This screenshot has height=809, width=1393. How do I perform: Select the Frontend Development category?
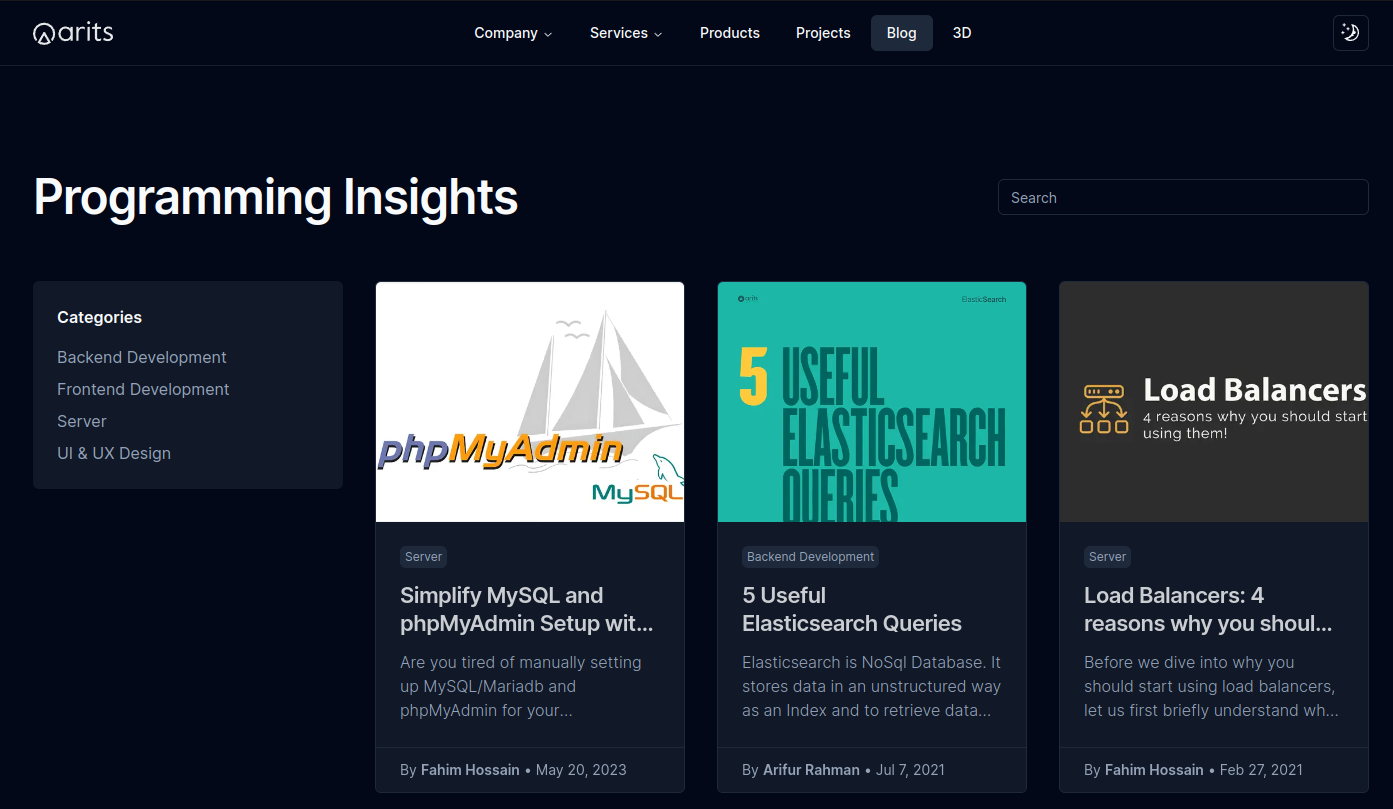pyautogui.click(x=143, y=389)
